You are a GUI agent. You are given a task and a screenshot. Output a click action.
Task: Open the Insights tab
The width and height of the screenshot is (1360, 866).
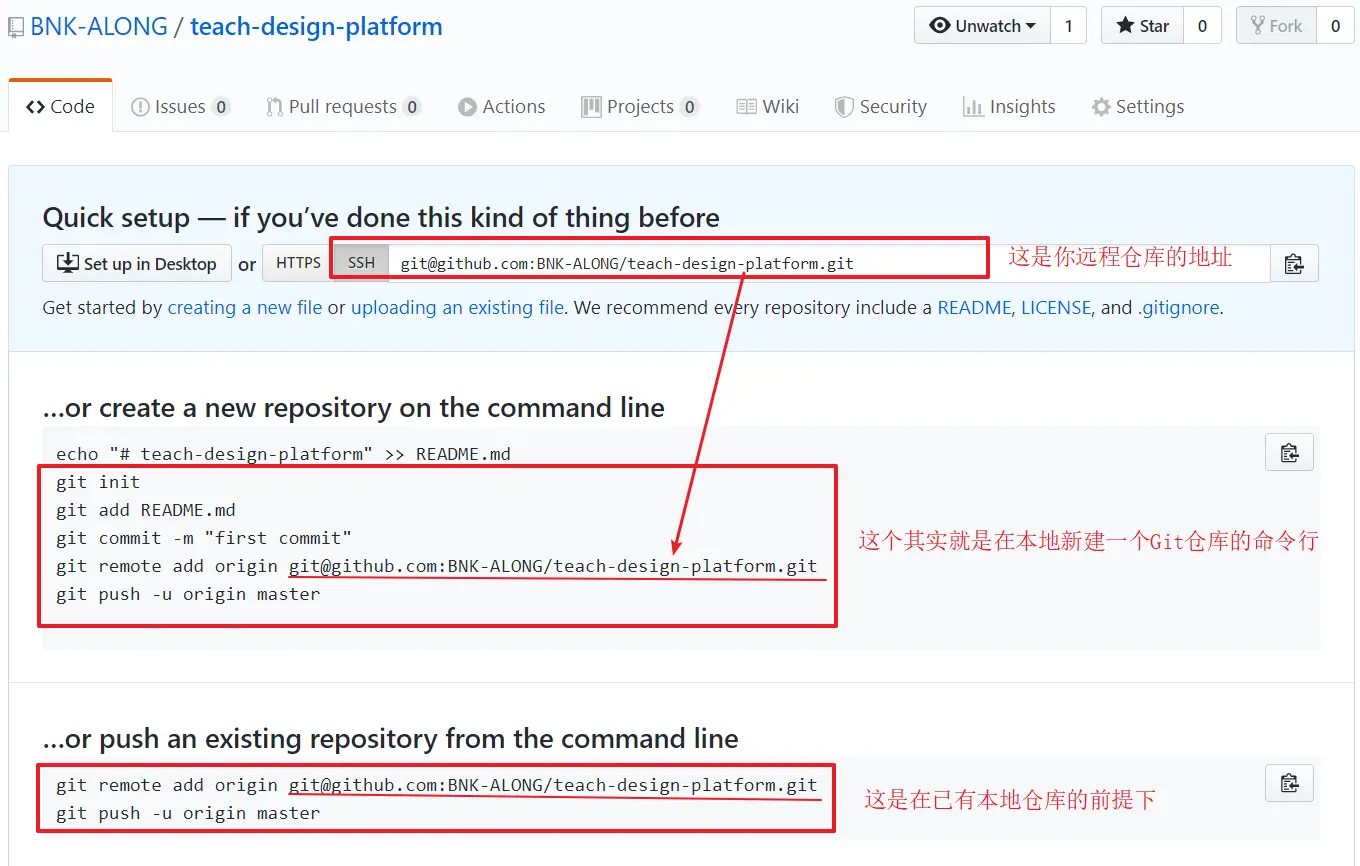[1009, 106]
